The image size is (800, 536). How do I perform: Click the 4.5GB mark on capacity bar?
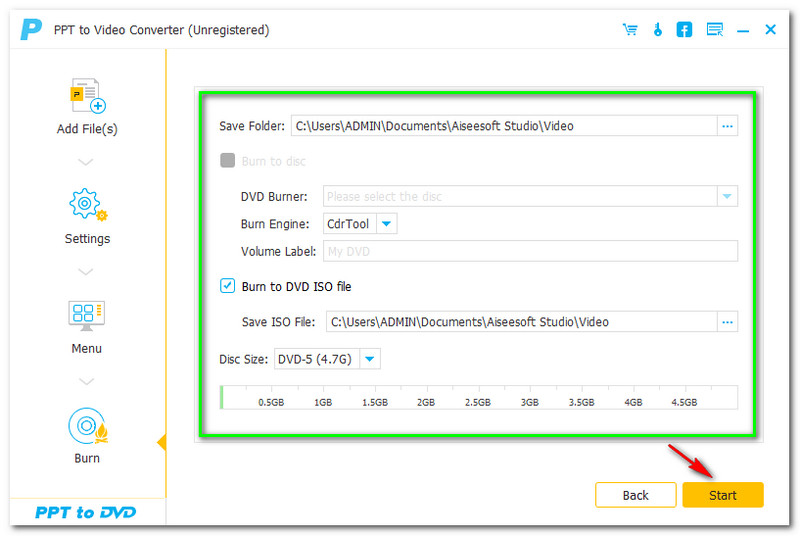(x=684, y=402)
